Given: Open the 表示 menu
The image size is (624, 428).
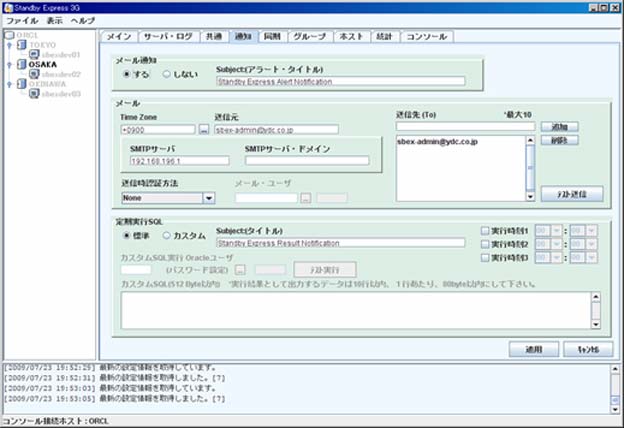Looking at the screenshot, I should [55, 21].
